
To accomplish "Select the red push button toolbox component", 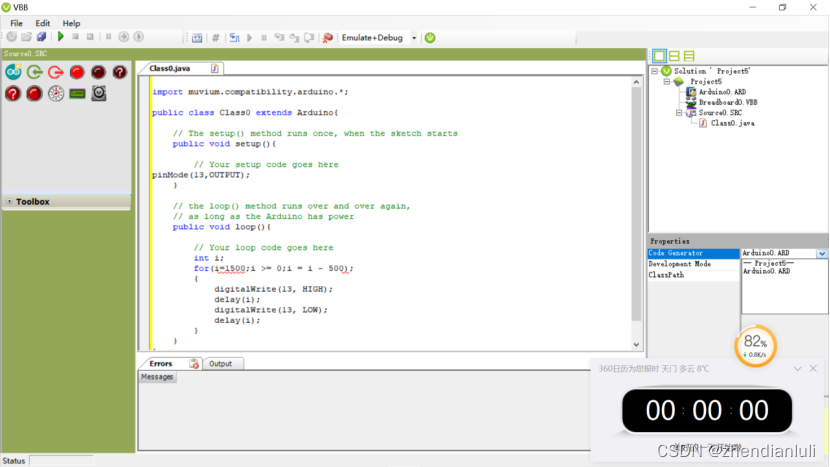I will (x=34, y=94).
